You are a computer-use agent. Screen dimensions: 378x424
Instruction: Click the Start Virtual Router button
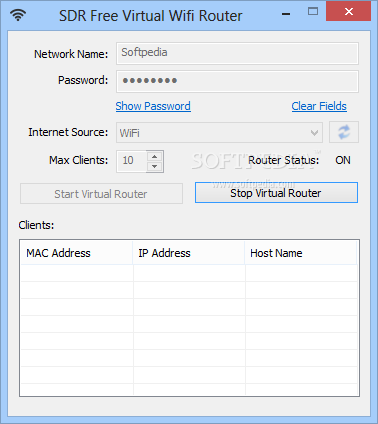click(x=101, y=194)
